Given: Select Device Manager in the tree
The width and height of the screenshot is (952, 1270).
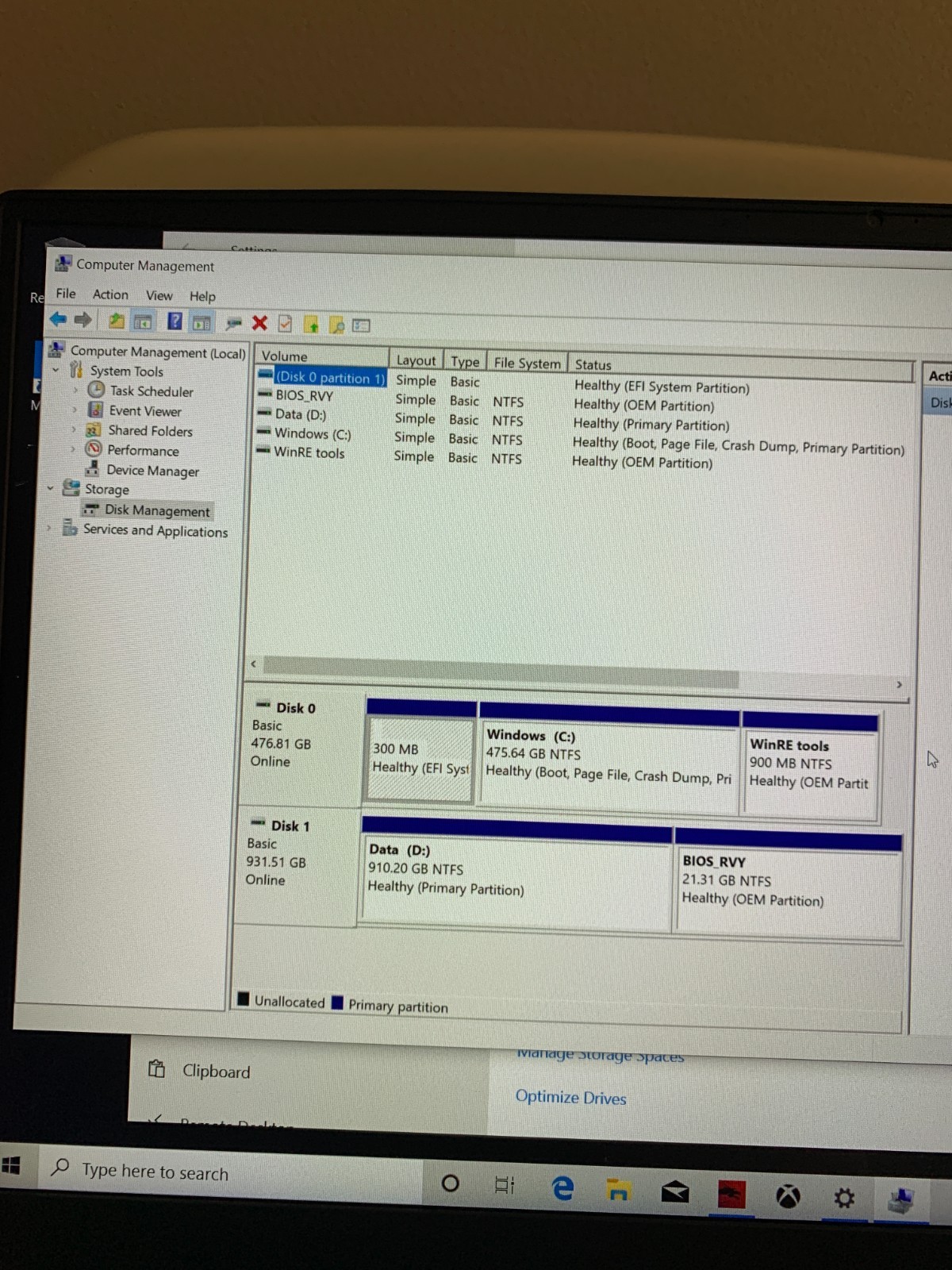Looking at the screenshot, I should [152, 471].
